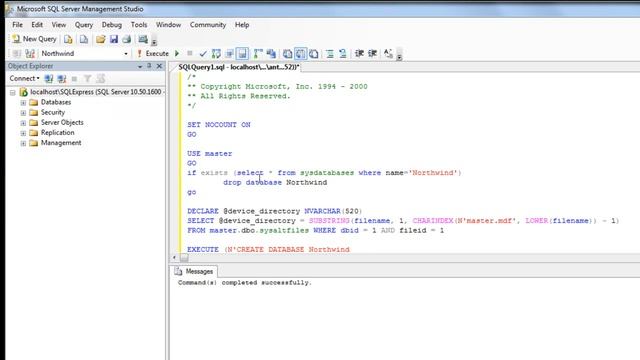This screenshot has width=640, height=360.
Task: Open the Query menu
Action: point(84,25)
